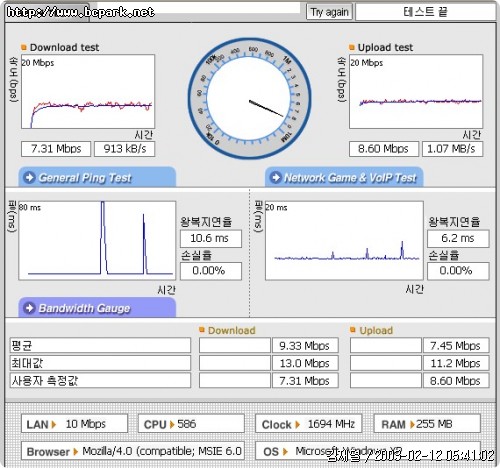Click the LAN 10 Mbps info box

click(x=74, y=424)
